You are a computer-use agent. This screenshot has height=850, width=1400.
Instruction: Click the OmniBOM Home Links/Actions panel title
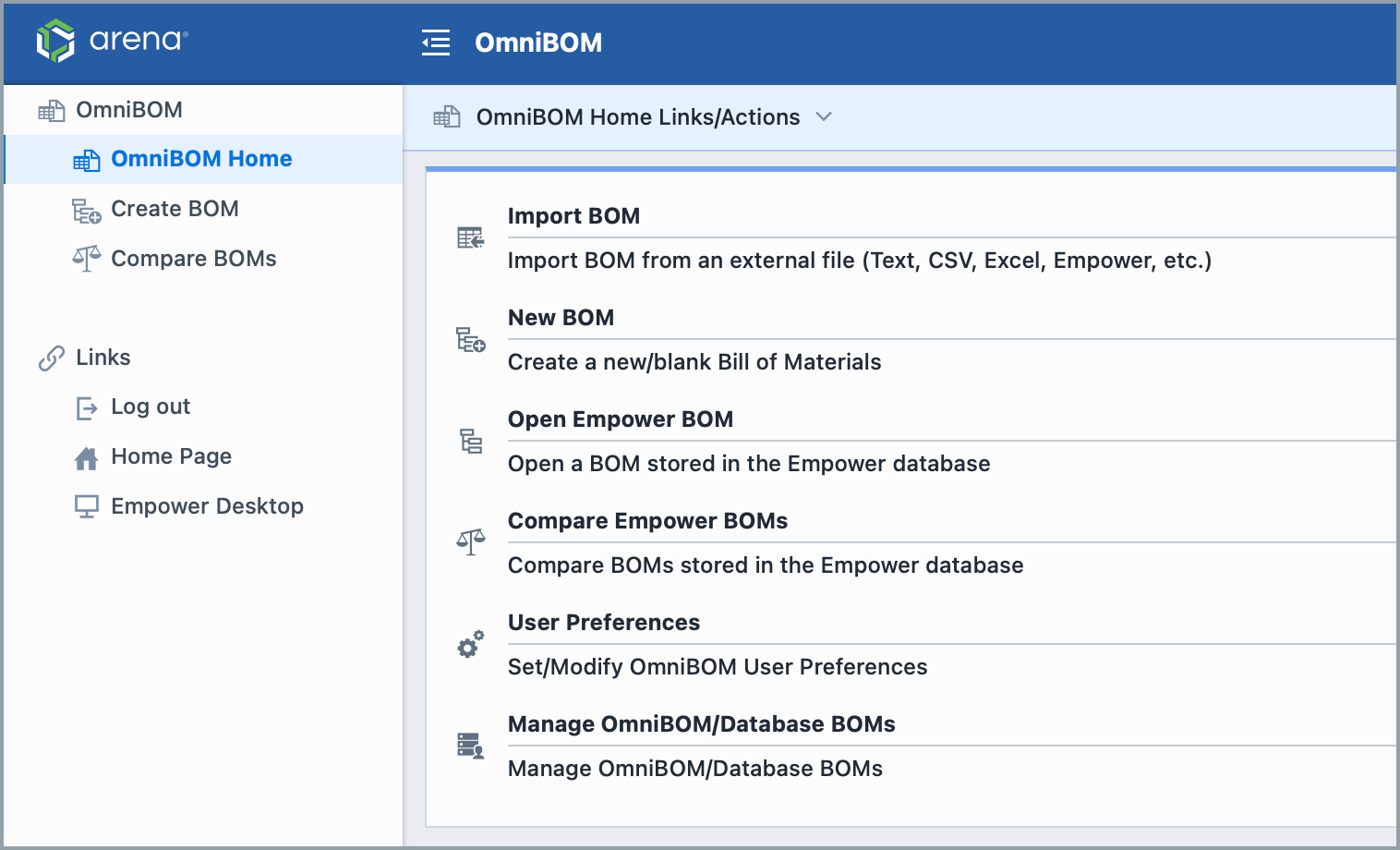coord(638,117)
